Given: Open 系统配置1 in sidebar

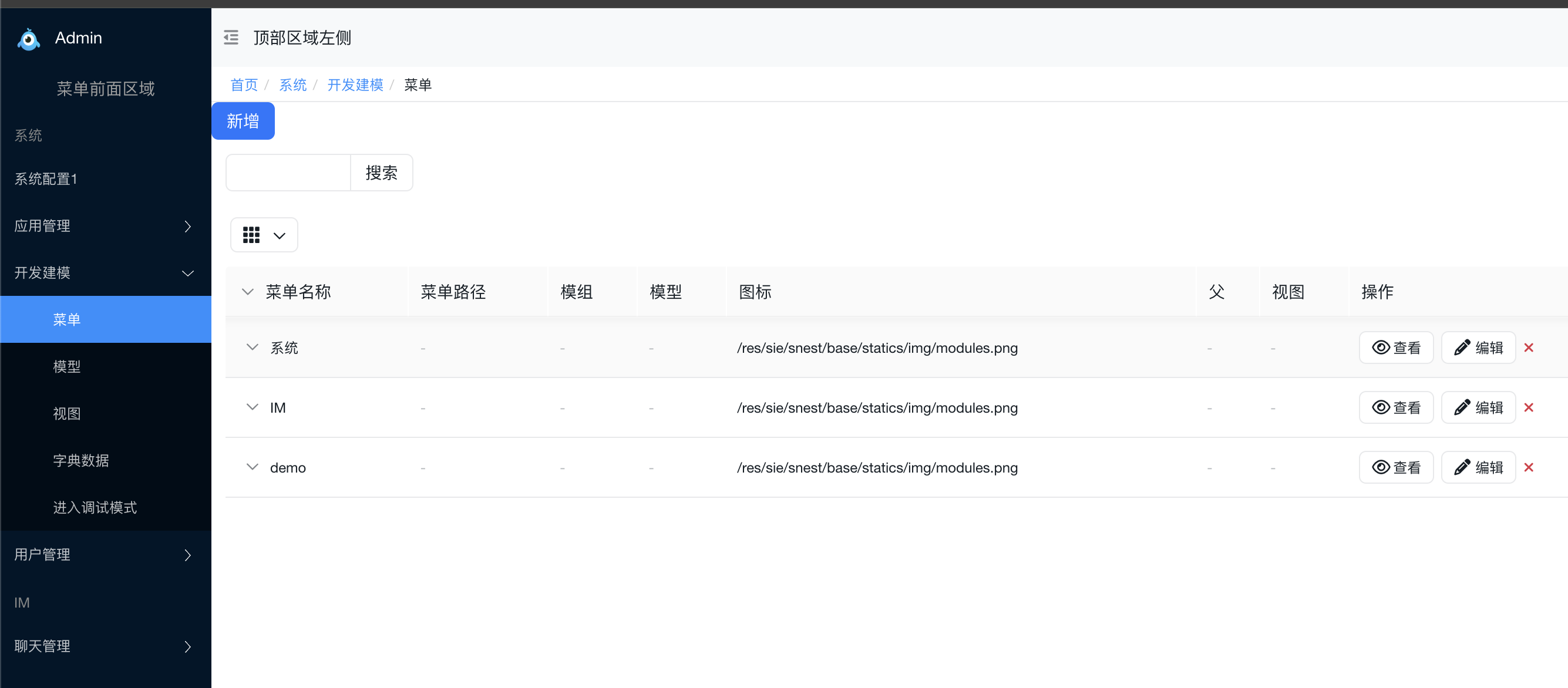Looking at the screenshot, I should pyautogui.click(x=106, y=179).
